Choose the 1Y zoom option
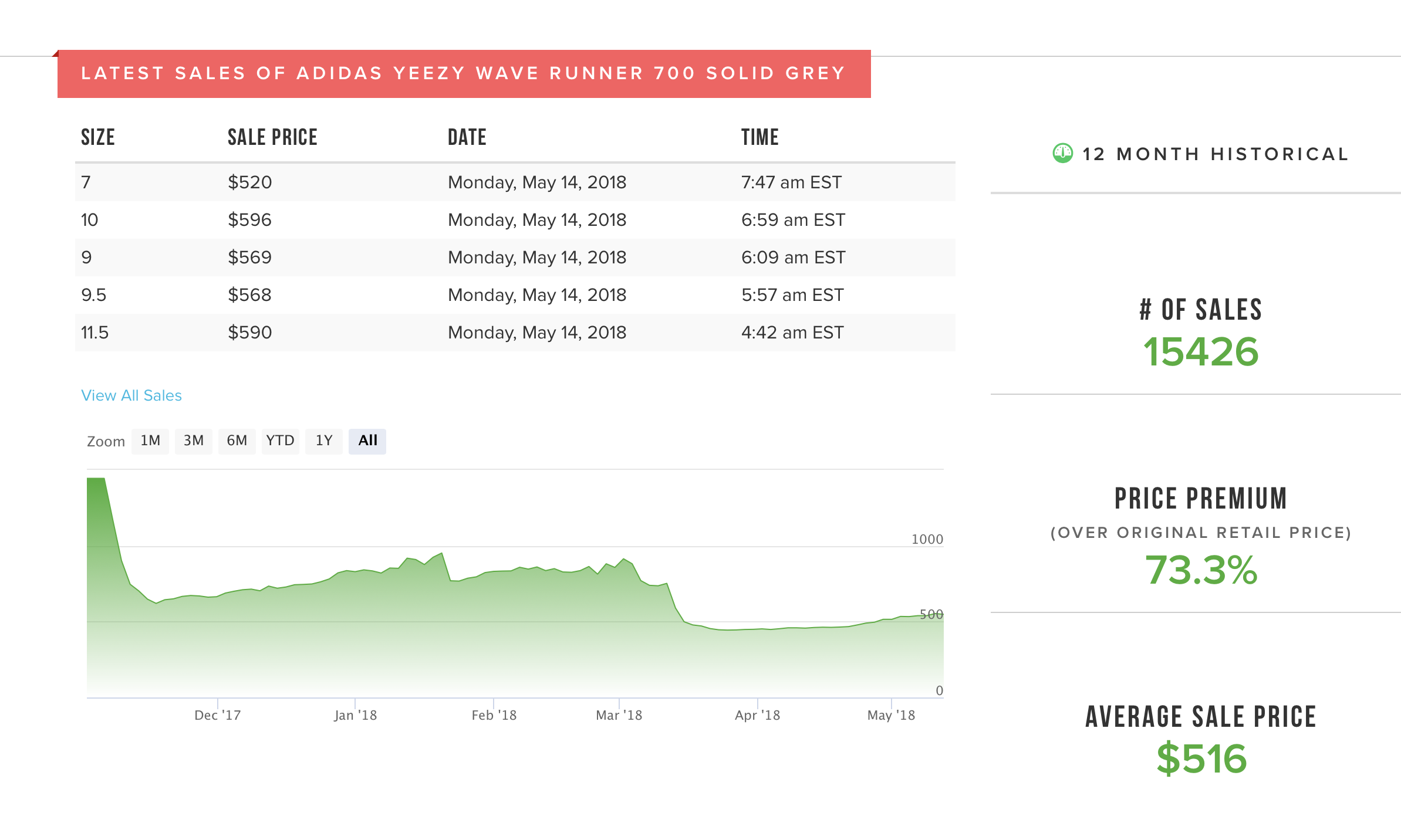Viewport: 1401px width, 840px height. pos(323,441)
